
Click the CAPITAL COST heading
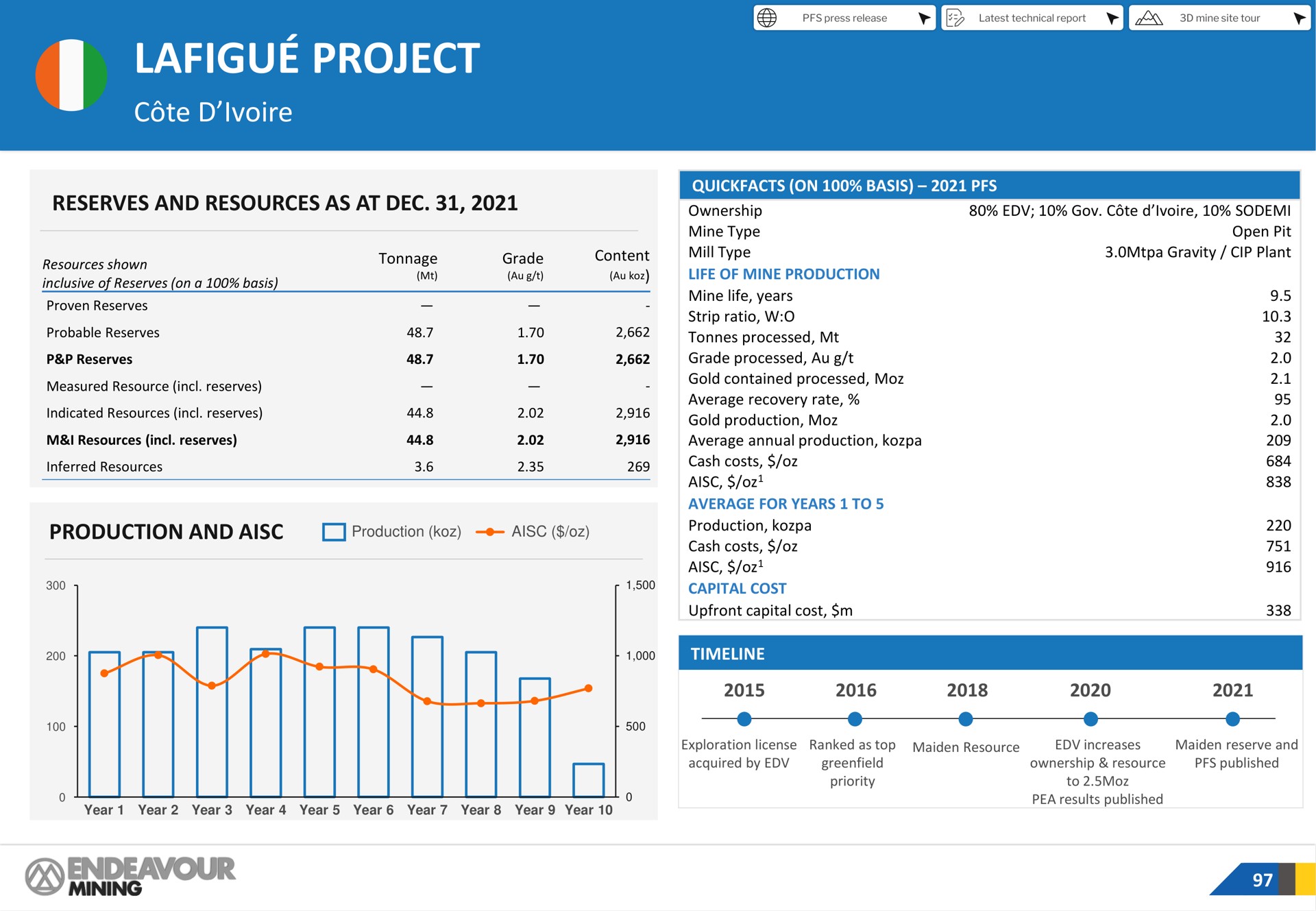(737, 589)
